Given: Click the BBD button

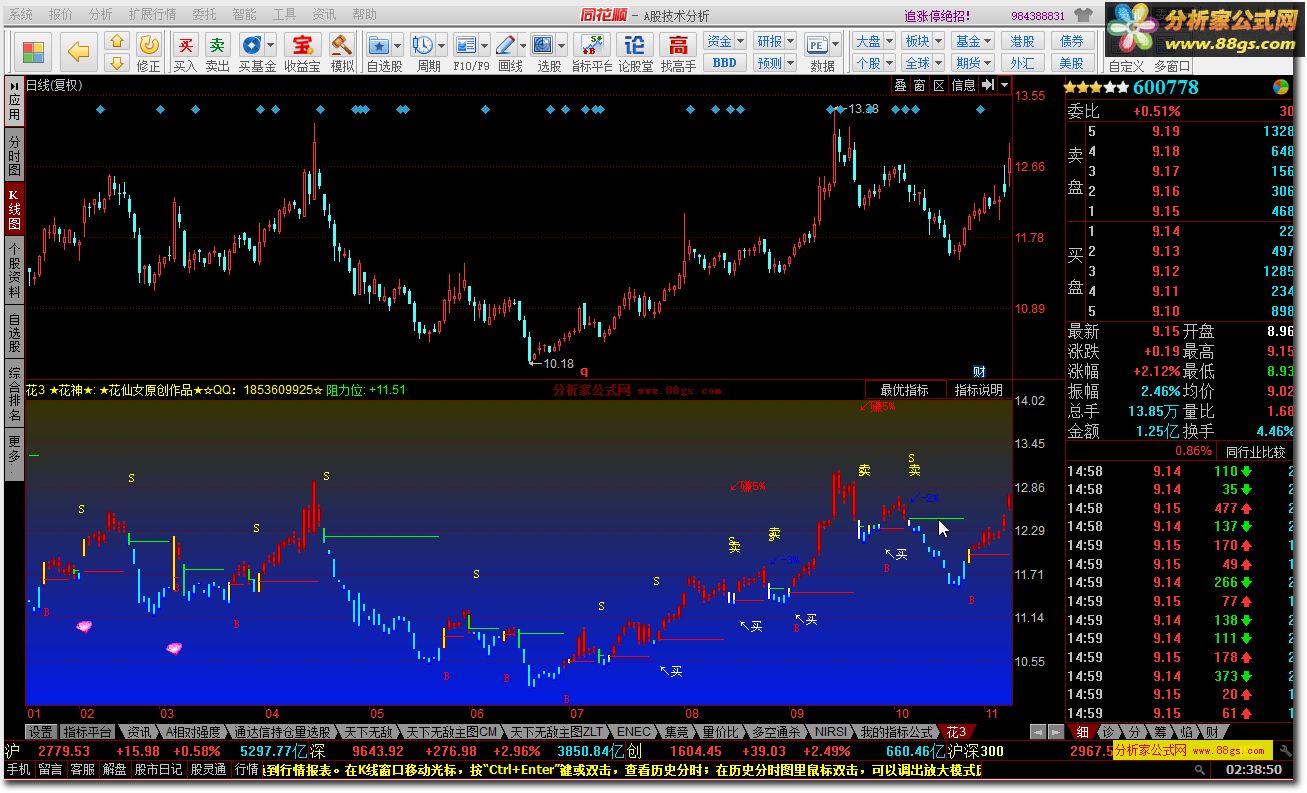Looking at the screenshot, I should tap(725, 62).
